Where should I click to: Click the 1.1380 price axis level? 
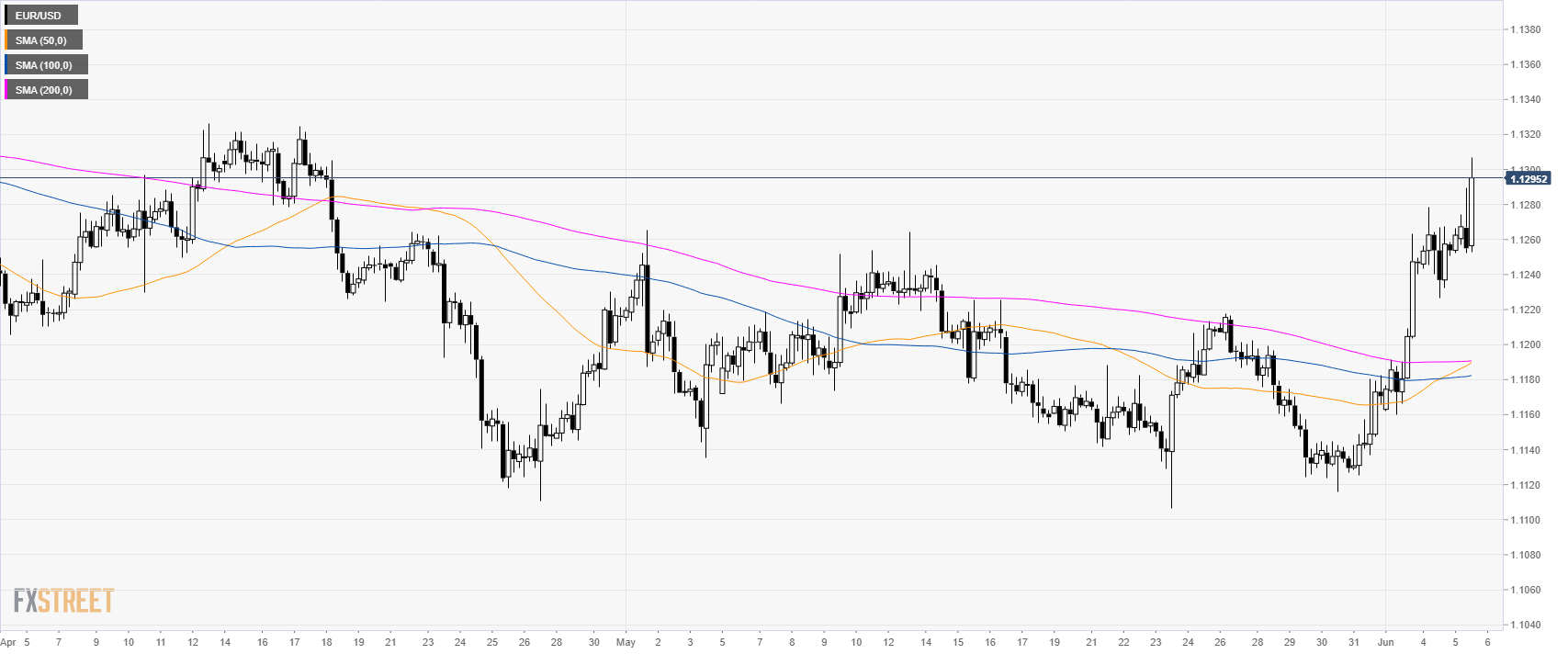pyautogui.click(x=1526, y=30)
